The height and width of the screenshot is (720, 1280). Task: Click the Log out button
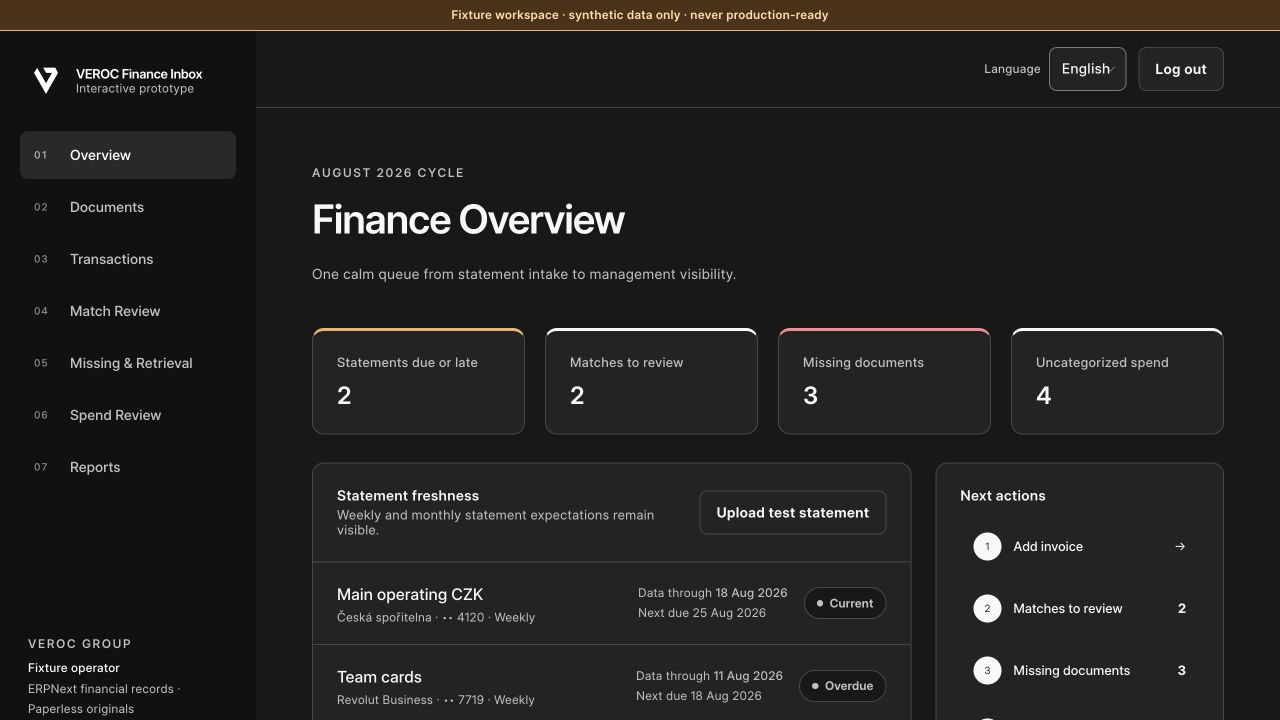pyautogui.click(x=1181, y=69)
